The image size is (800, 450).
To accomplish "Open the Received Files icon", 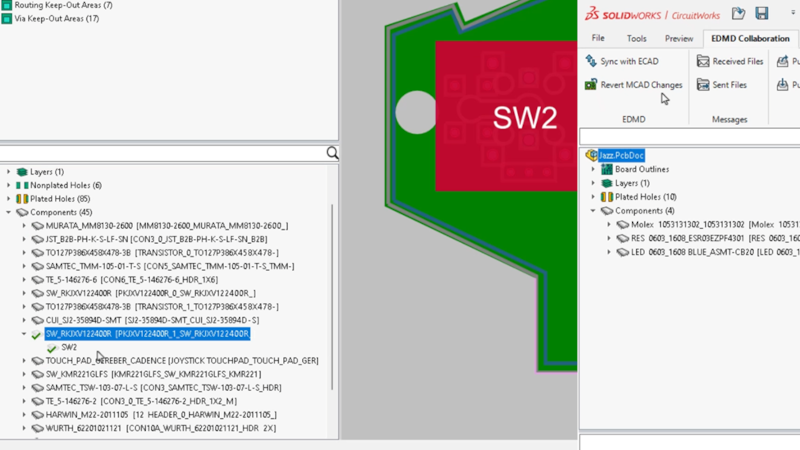I will pos(703,61).
